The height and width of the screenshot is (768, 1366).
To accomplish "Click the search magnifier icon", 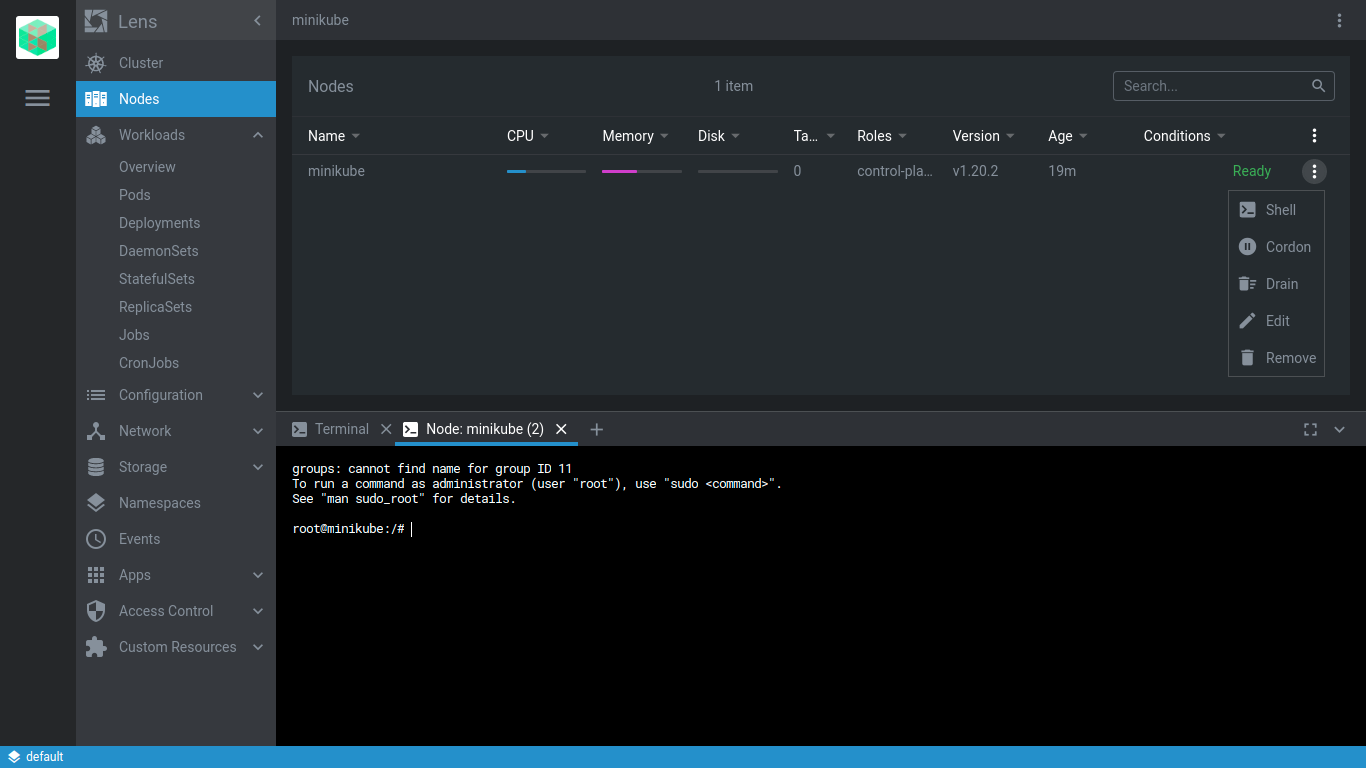I will pos(1319,86).
